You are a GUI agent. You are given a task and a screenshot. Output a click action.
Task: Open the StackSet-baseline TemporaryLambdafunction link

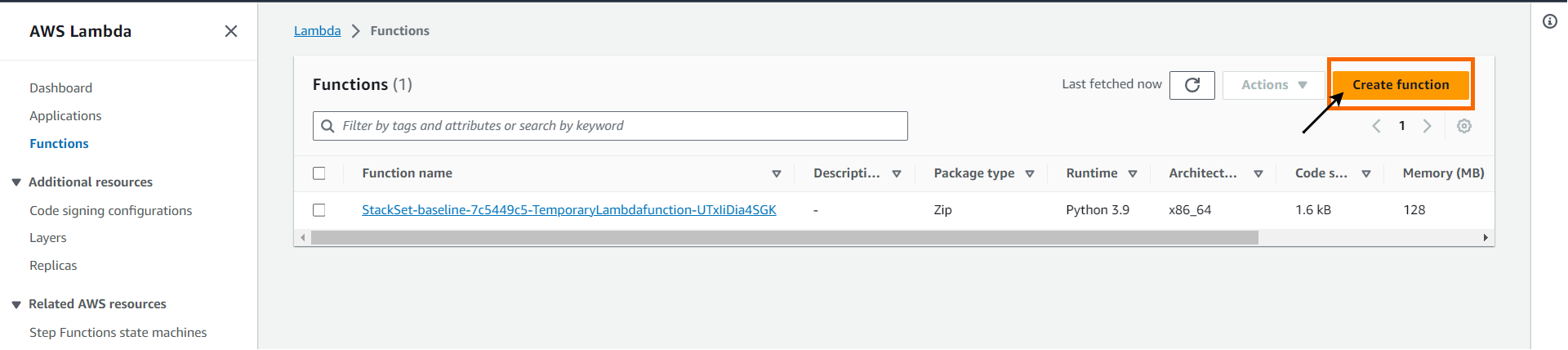tap(568, 210)
